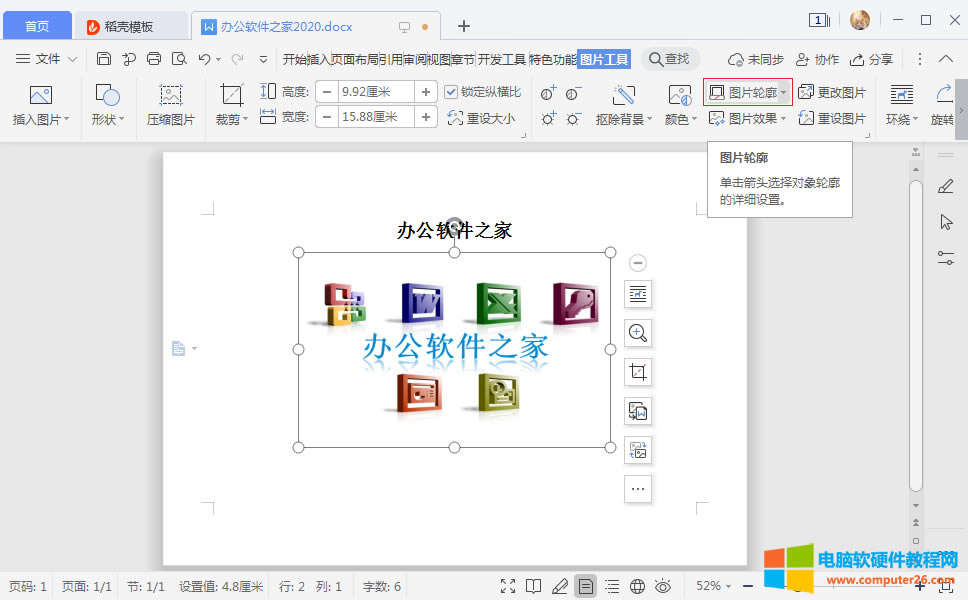The height and width of the screenshot is (600, 968).
Task: Toggle Lock Aspect Ratio (锁定纵横比) checkbox
Action: [x=451, y=92]
